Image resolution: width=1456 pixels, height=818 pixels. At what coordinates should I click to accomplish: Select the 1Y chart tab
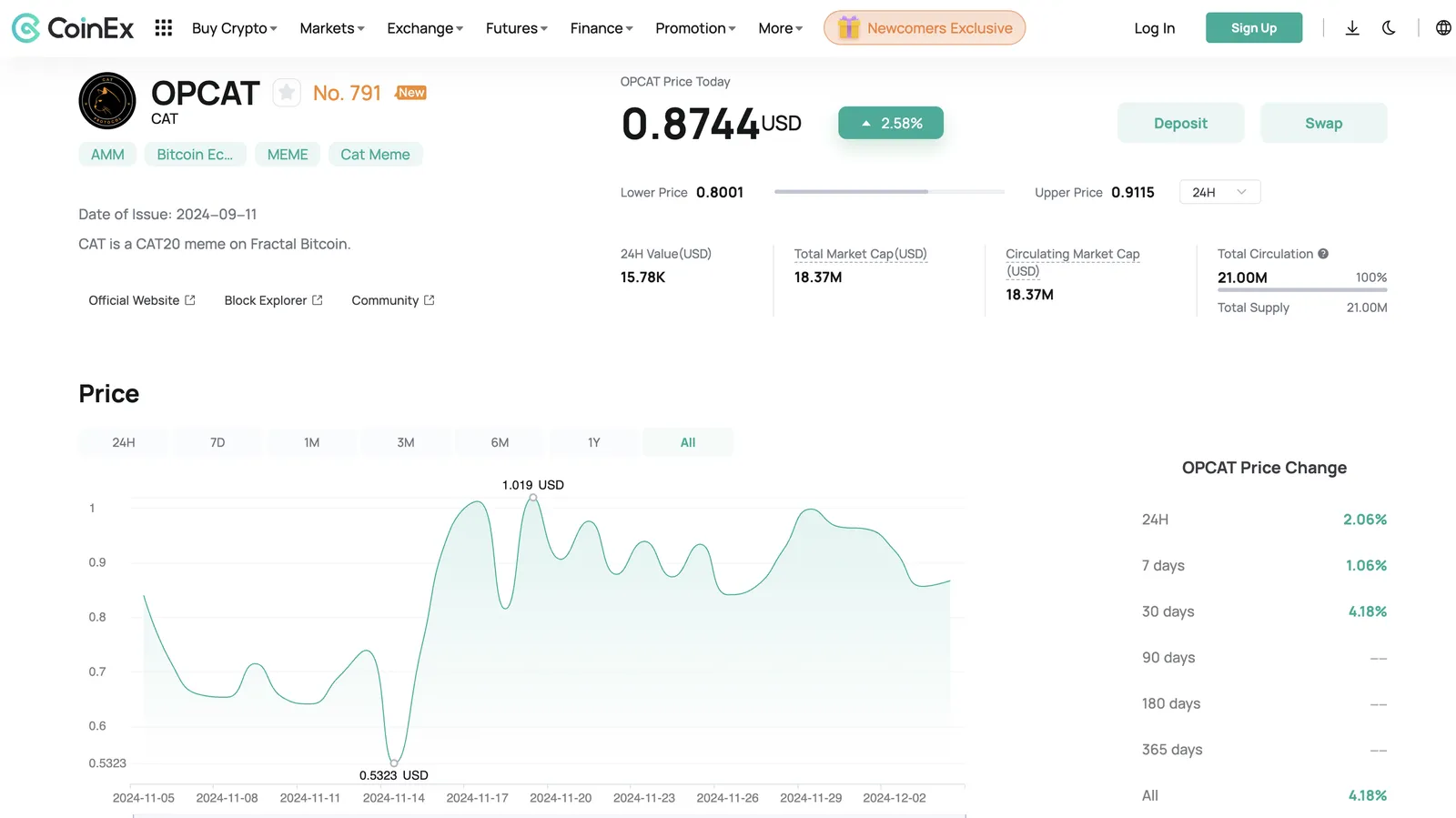point(594,442)
